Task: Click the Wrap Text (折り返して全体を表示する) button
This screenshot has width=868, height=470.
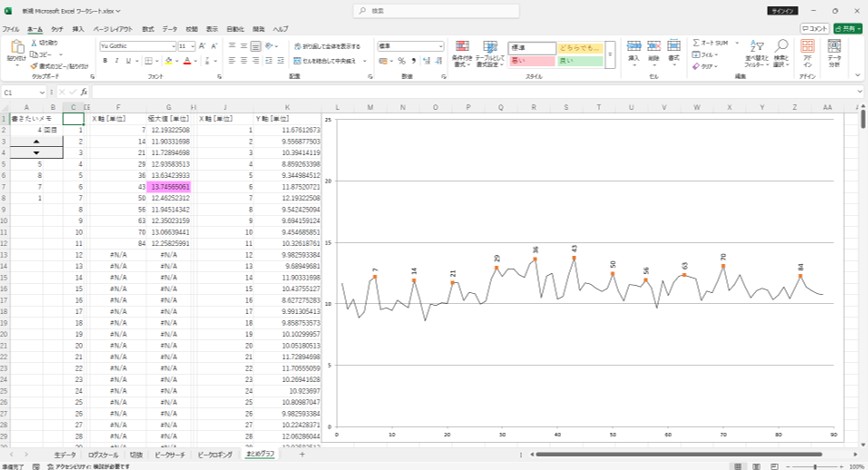Action: pyautogui.click(x=327, y=46)
